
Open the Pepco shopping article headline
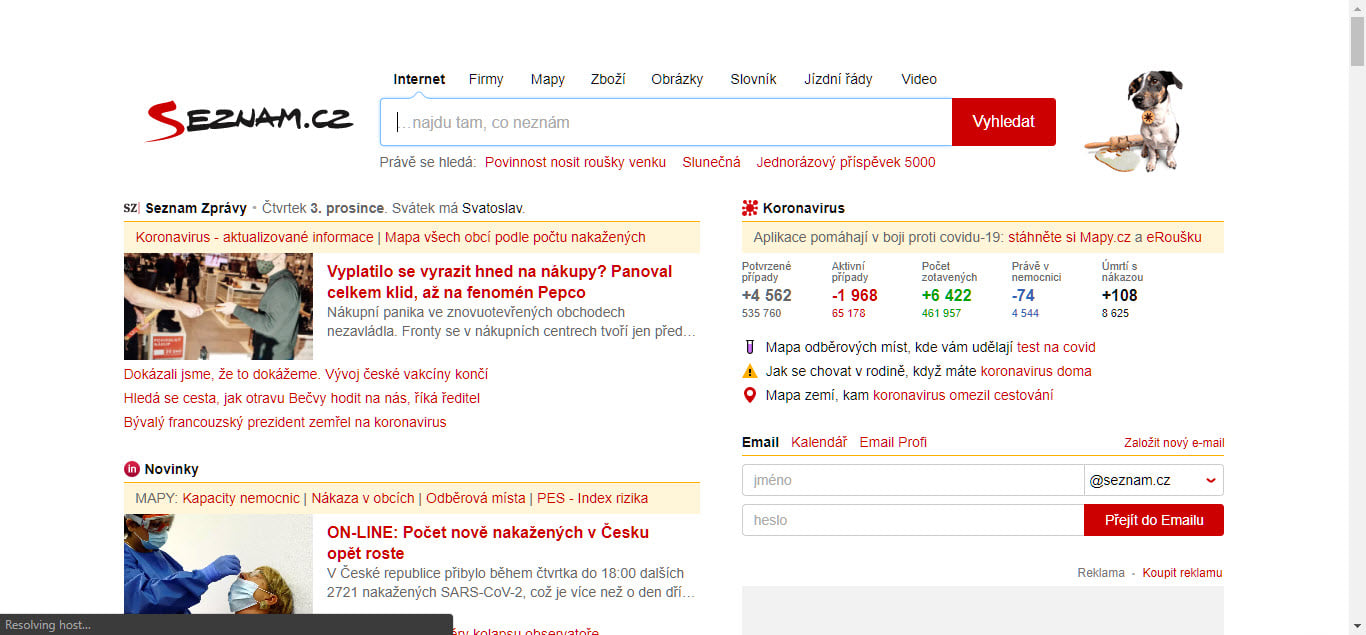[499, 282]
